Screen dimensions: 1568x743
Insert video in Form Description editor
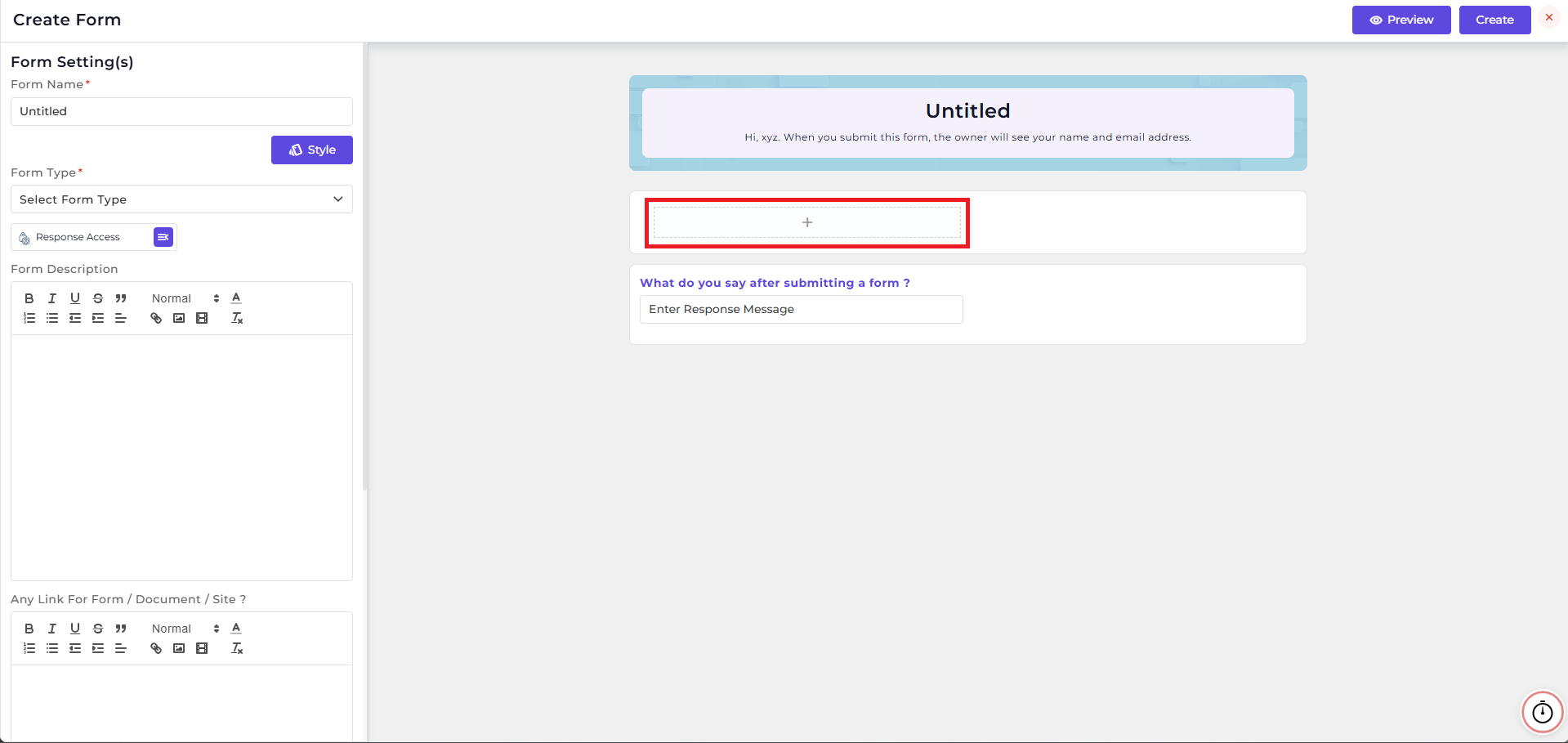coord(202,318)
